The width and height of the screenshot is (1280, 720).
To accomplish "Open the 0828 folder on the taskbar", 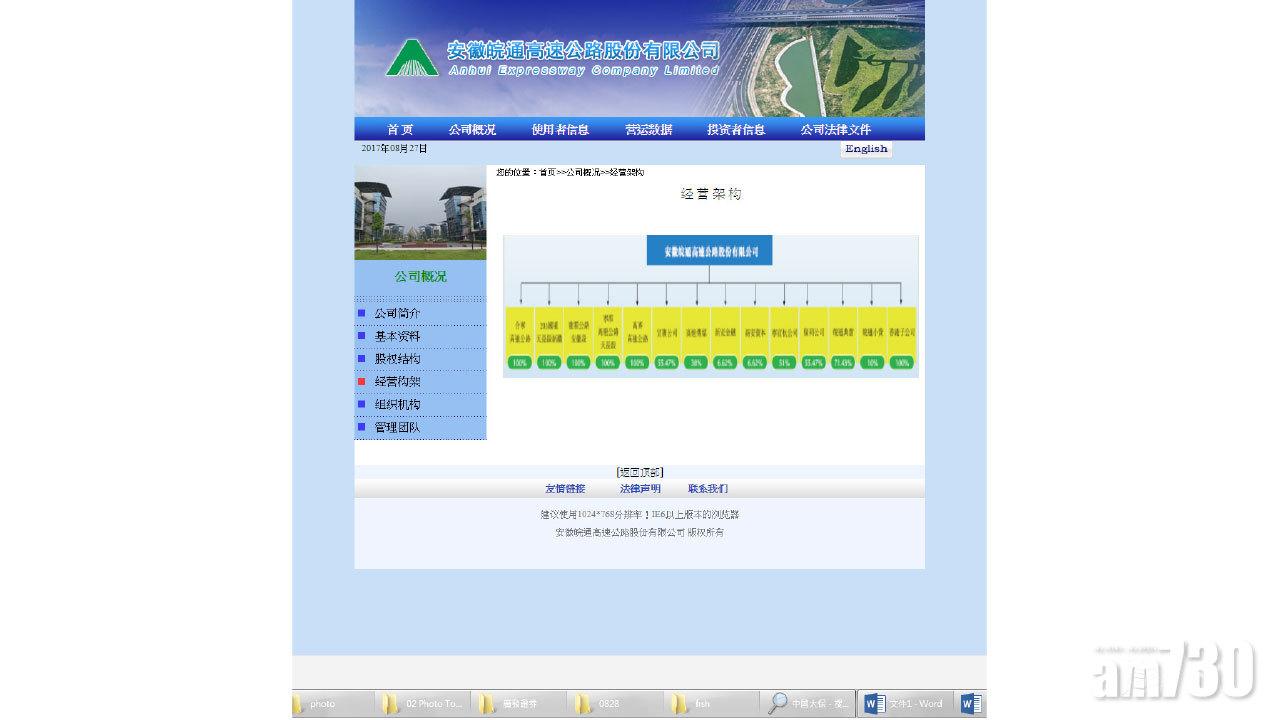I will pos(607,703).
